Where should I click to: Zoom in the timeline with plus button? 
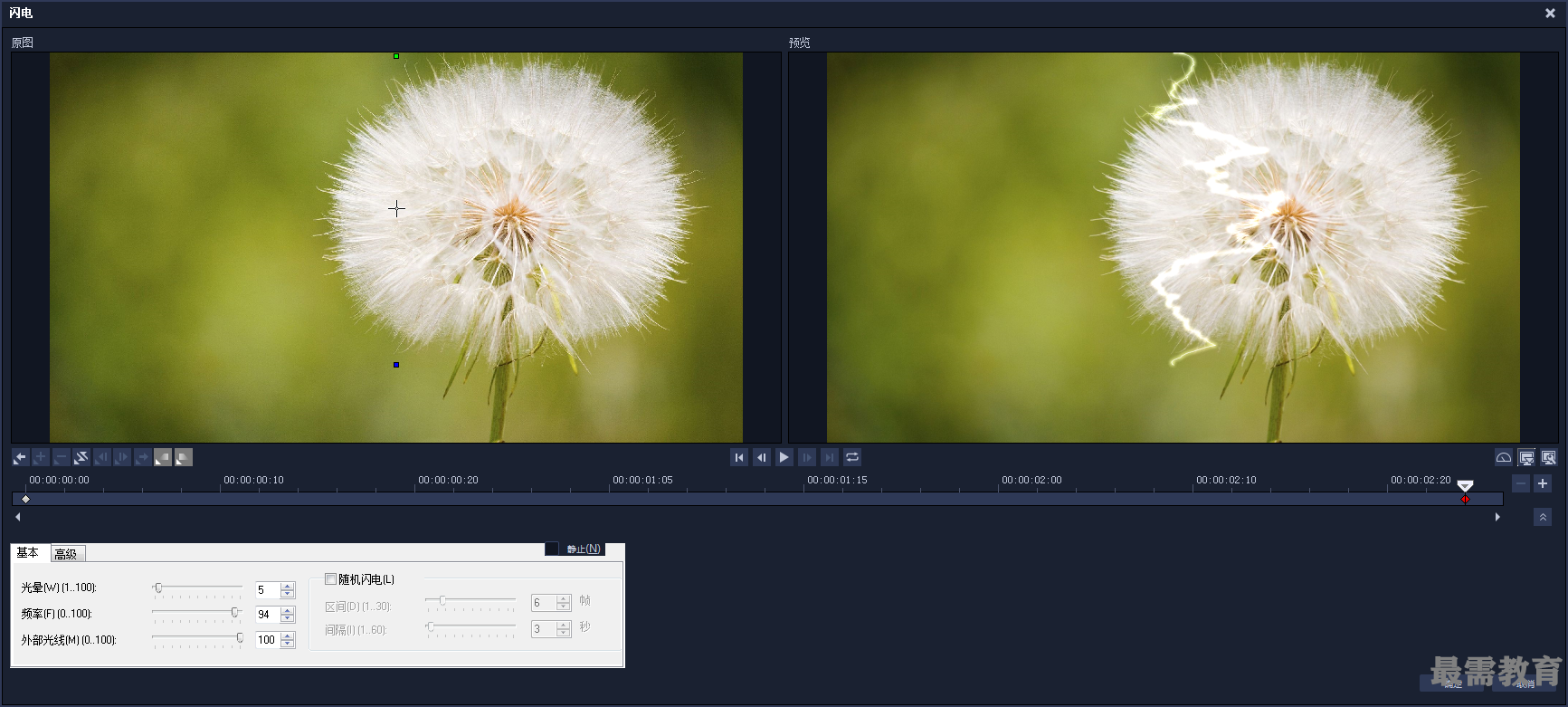pos(1543,483)
